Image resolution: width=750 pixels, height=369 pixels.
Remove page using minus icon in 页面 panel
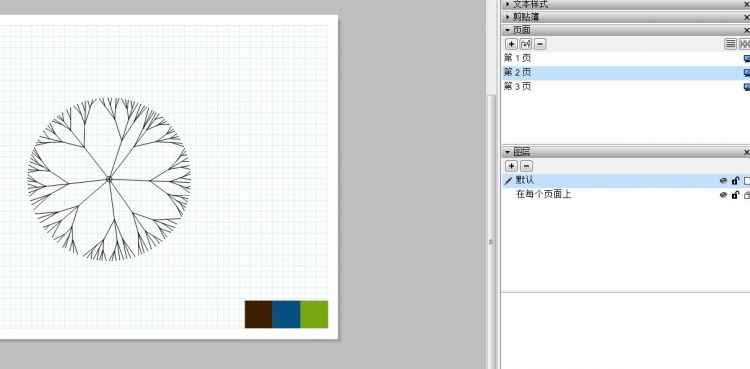click(x=540, y=44)
